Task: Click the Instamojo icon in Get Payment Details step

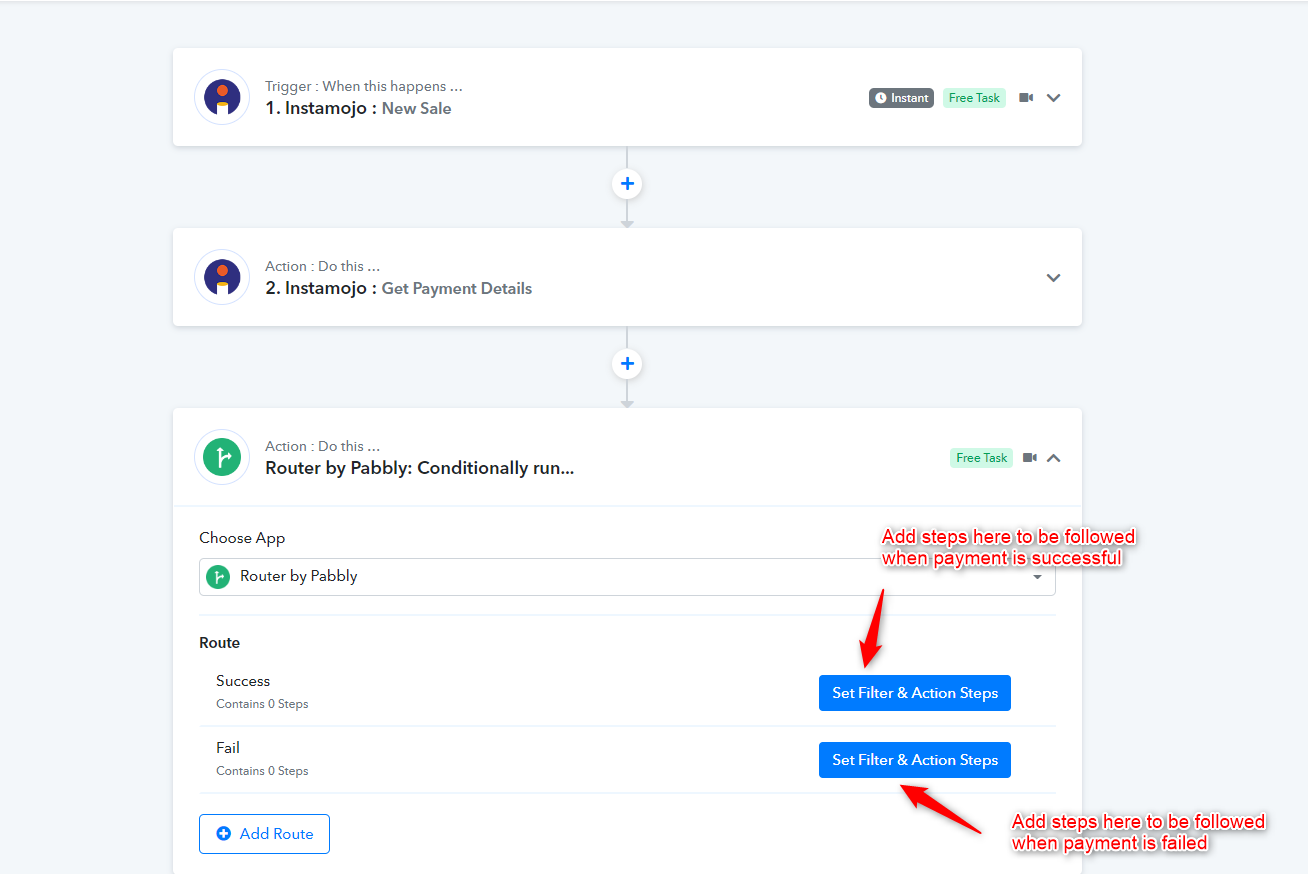Action: pos(222,277)
